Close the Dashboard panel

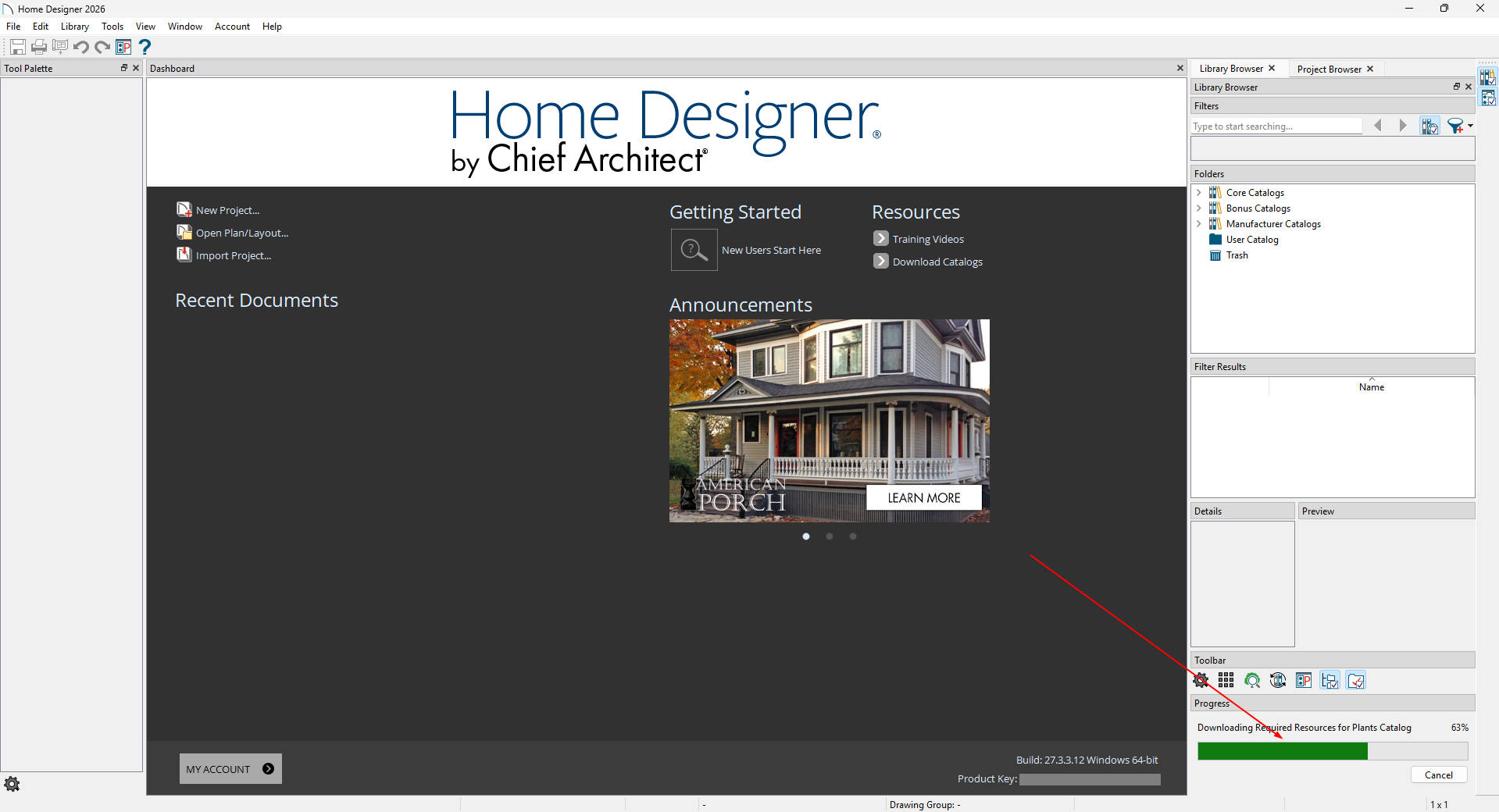[1180, 68]
